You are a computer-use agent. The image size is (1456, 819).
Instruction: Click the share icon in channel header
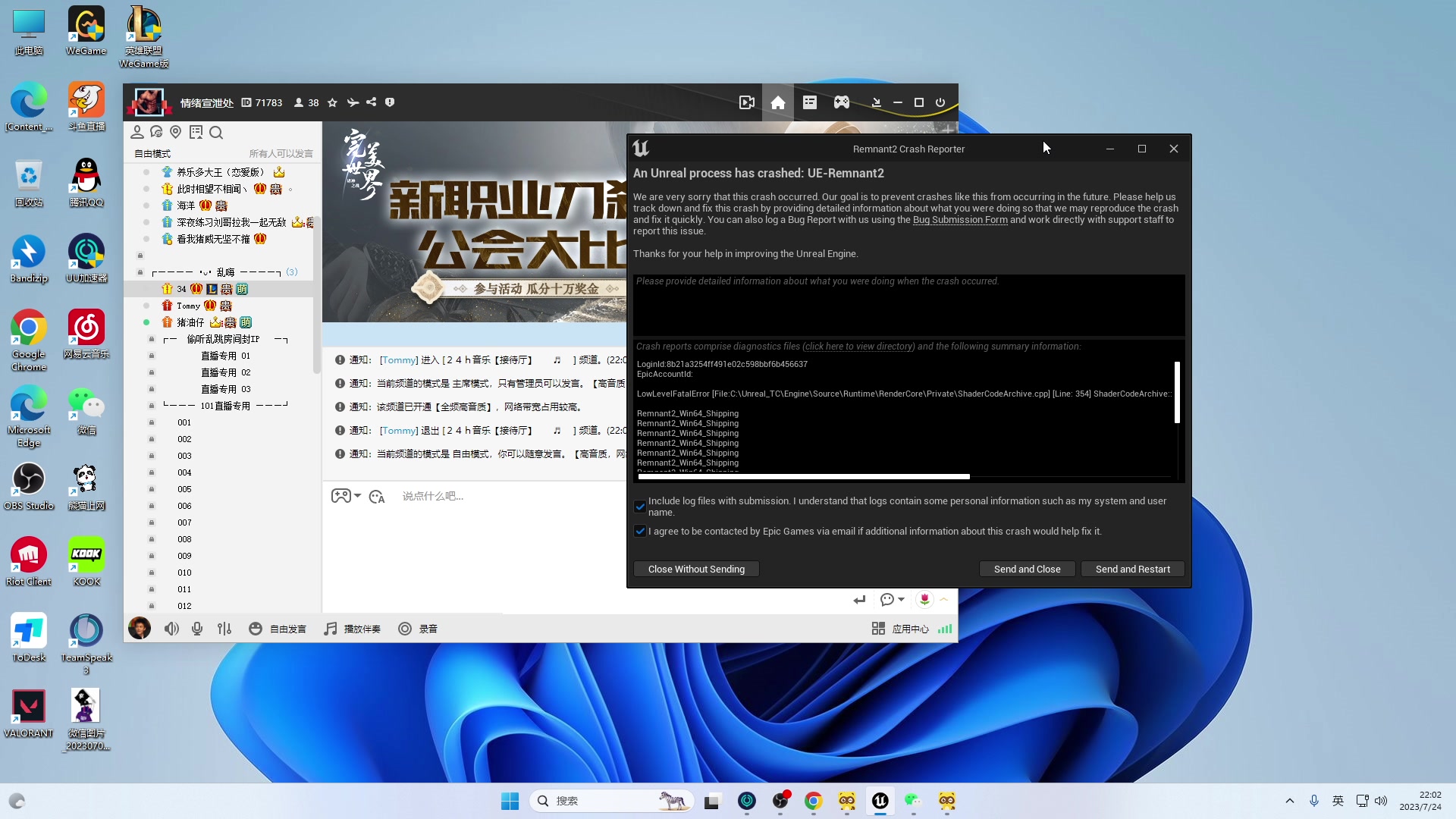point(371,102)
